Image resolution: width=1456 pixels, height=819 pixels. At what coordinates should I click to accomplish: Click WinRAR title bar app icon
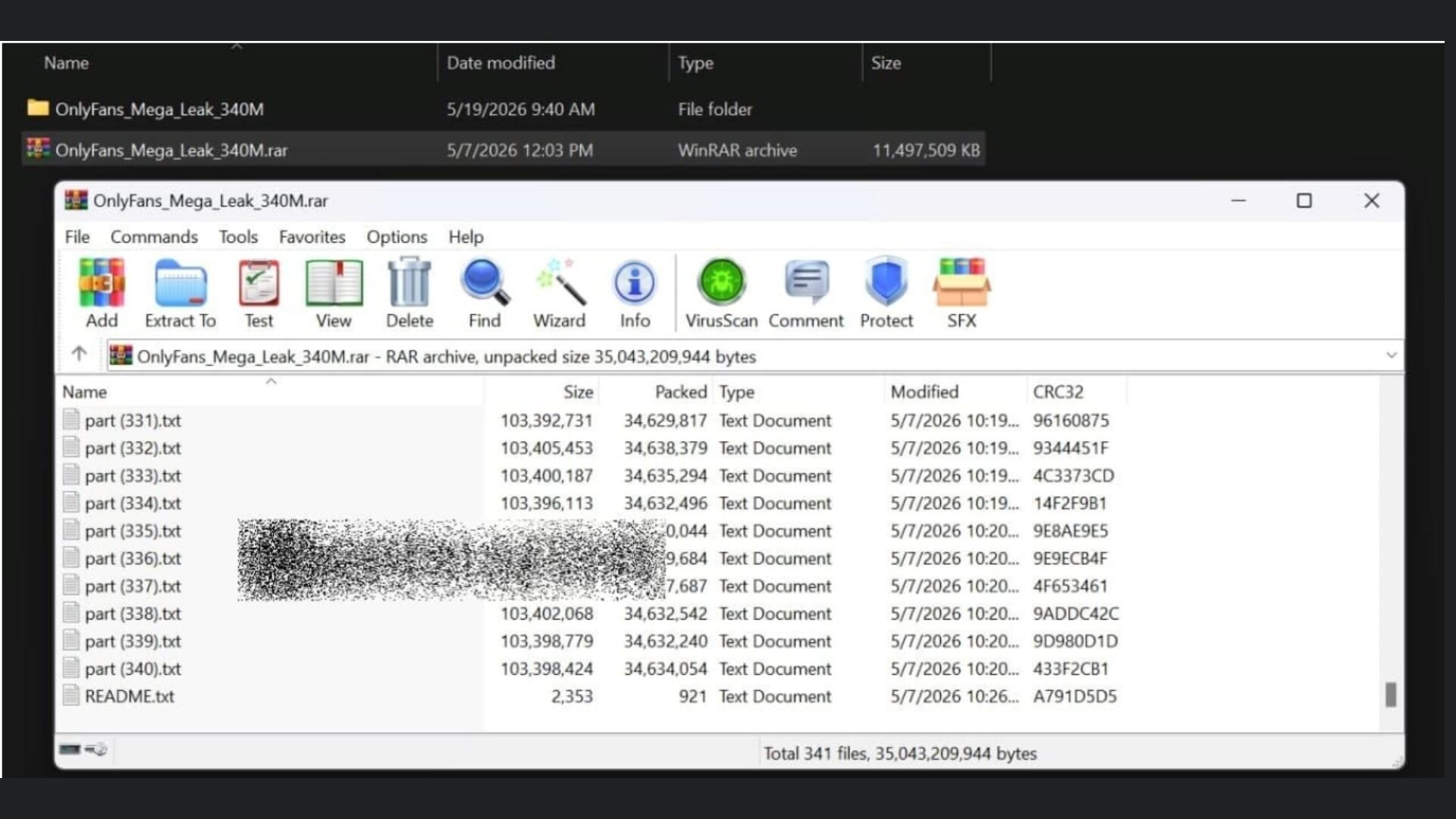pyautogui.click(x=75, y=200)
